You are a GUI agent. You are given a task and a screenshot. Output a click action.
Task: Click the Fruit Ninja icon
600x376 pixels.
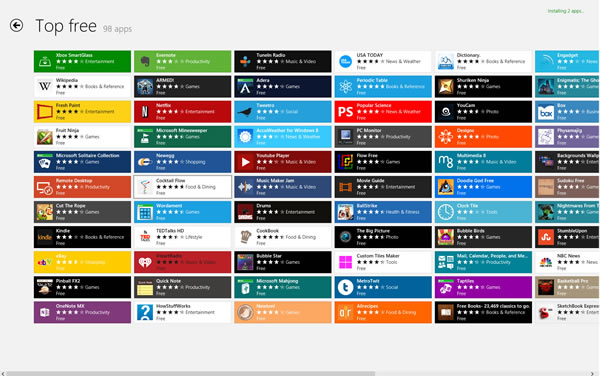click(45, 137)
